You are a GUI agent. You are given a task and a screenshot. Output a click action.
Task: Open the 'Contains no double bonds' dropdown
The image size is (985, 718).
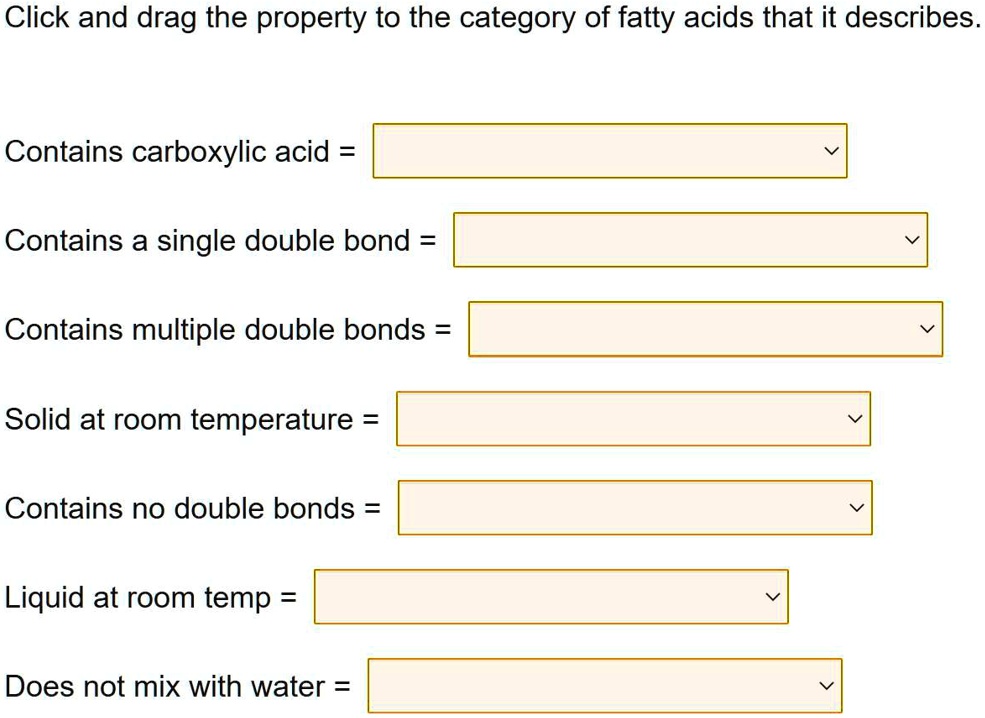[x=635, y=507]
